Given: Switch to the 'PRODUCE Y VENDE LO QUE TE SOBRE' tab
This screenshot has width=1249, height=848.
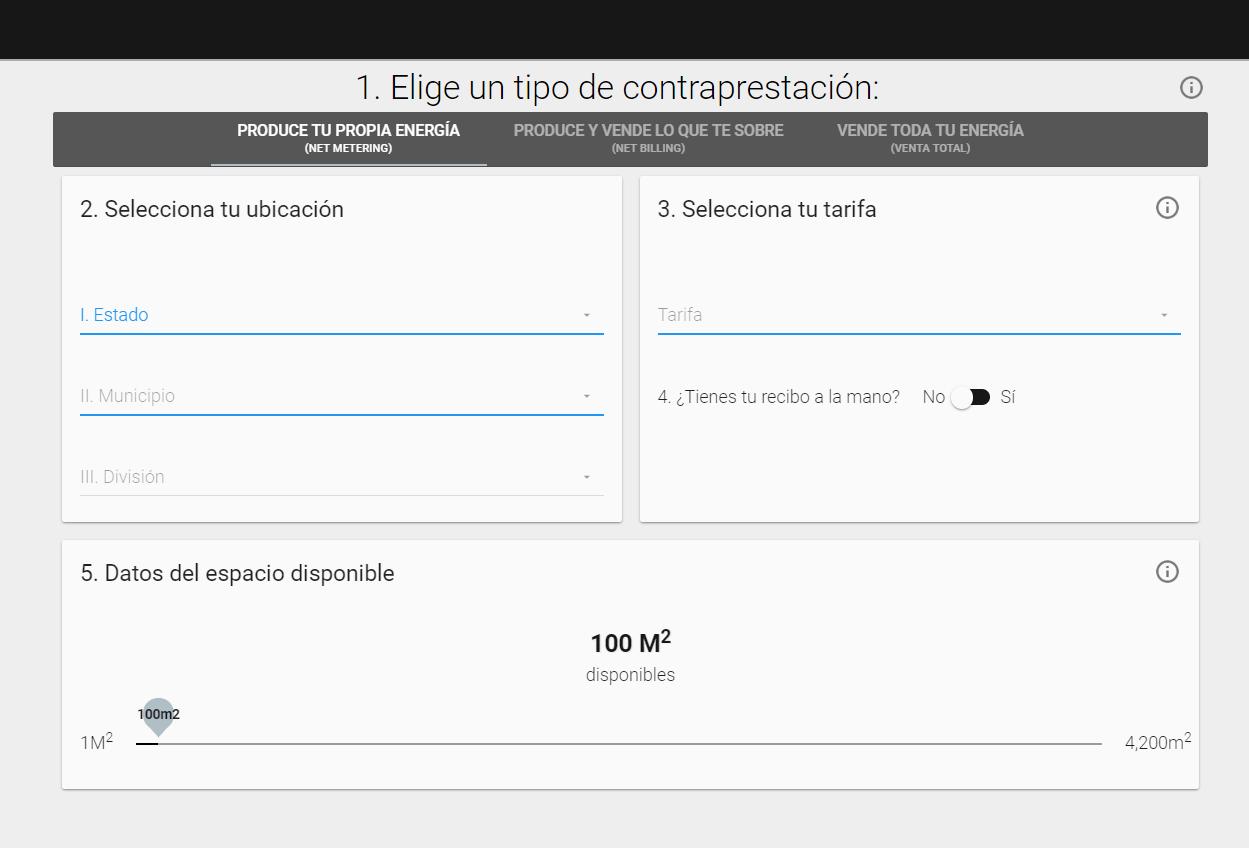Looking at the screenshot, I should pyautogui.click(x=648, y=138).
